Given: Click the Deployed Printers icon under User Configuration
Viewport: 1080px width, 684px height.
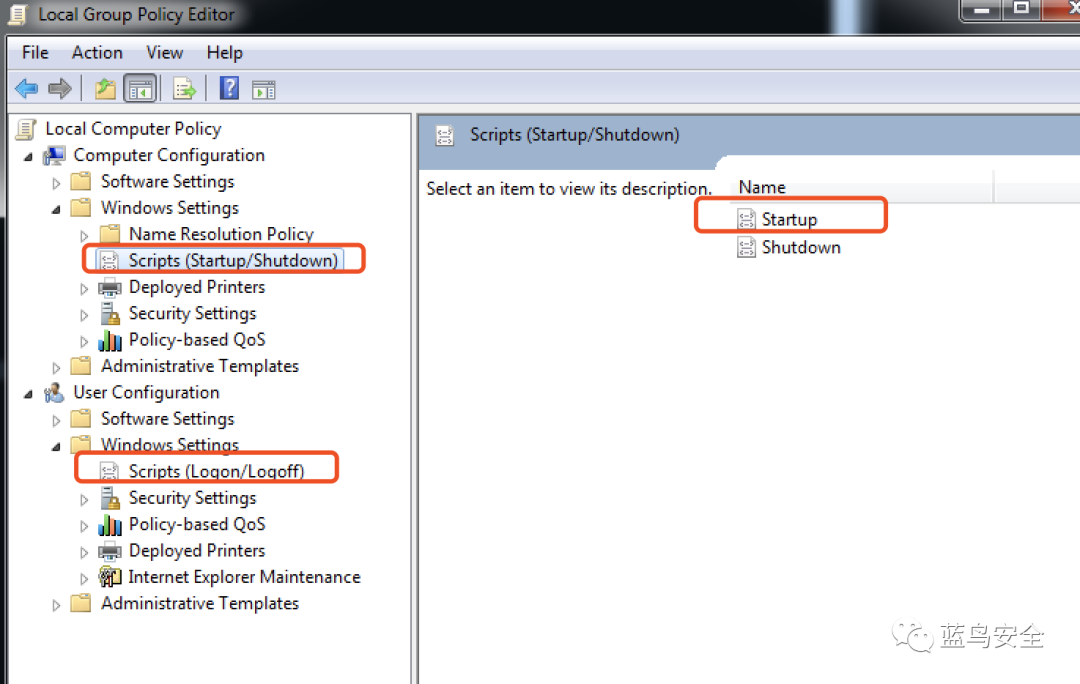Looking at the screenshot, I should coord(110,551).
